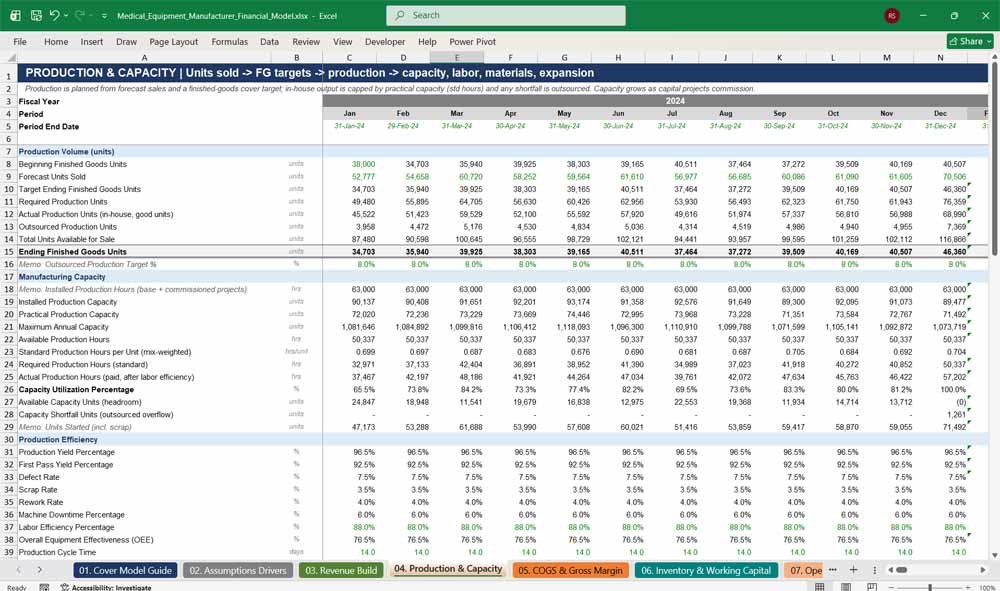This screenshot has width=1000, height=591.
Task: Open the 01. Cover Model Guide sheet
Action: (x=125, y=571)
